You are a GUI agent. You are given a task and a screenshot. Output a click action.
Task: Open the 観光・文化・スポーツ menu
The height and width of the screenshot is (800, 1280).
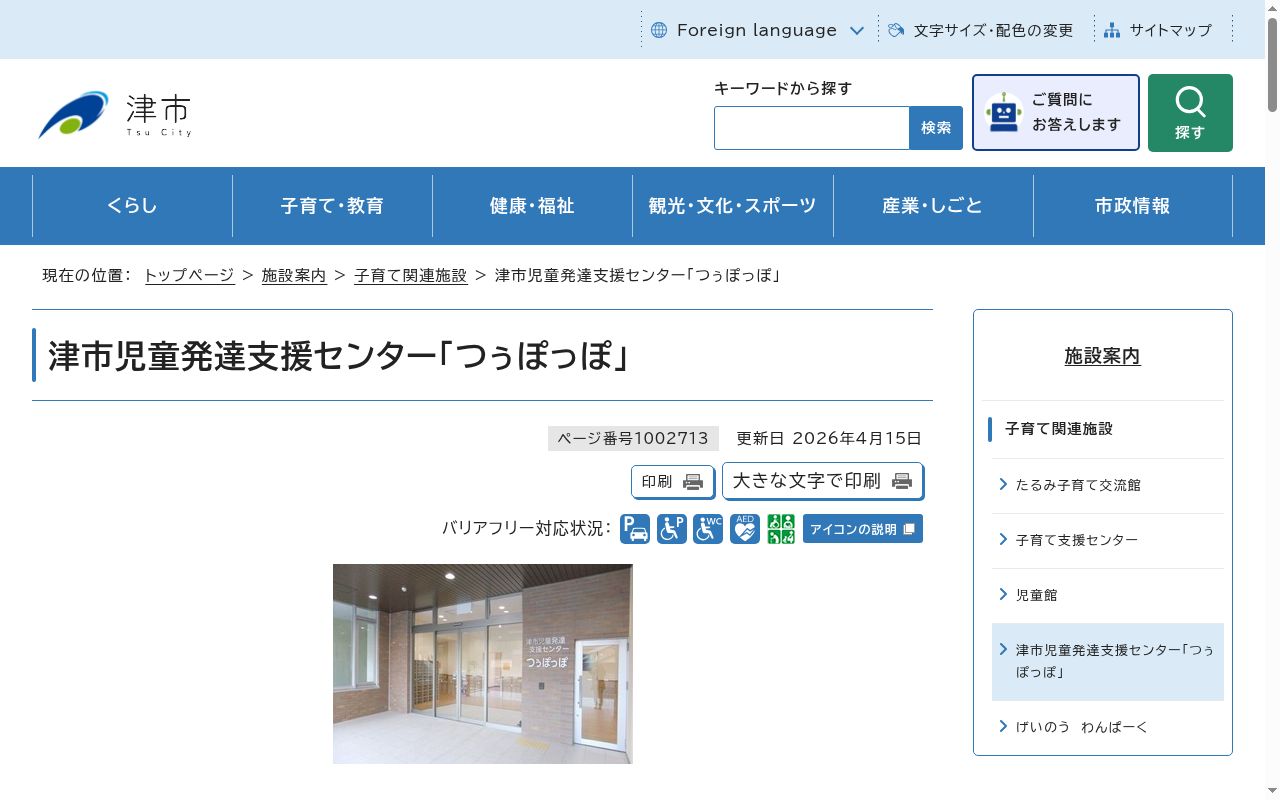point(733,206)
